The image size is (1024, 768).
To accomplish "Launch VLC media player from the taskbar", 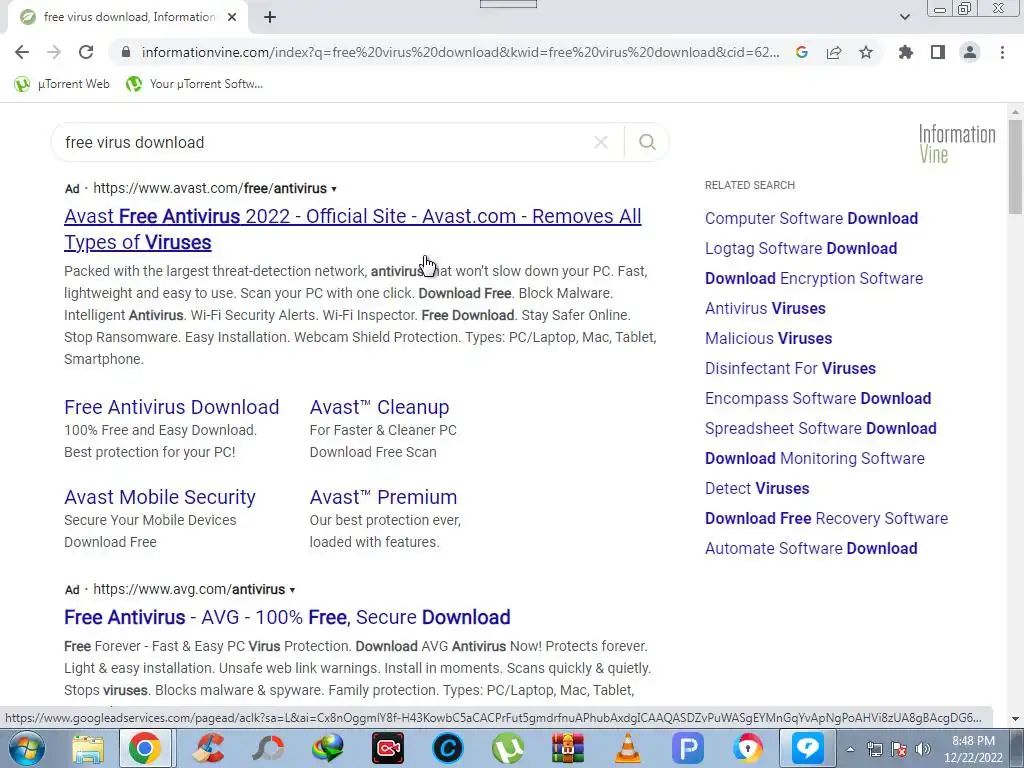I will point(627,748).
